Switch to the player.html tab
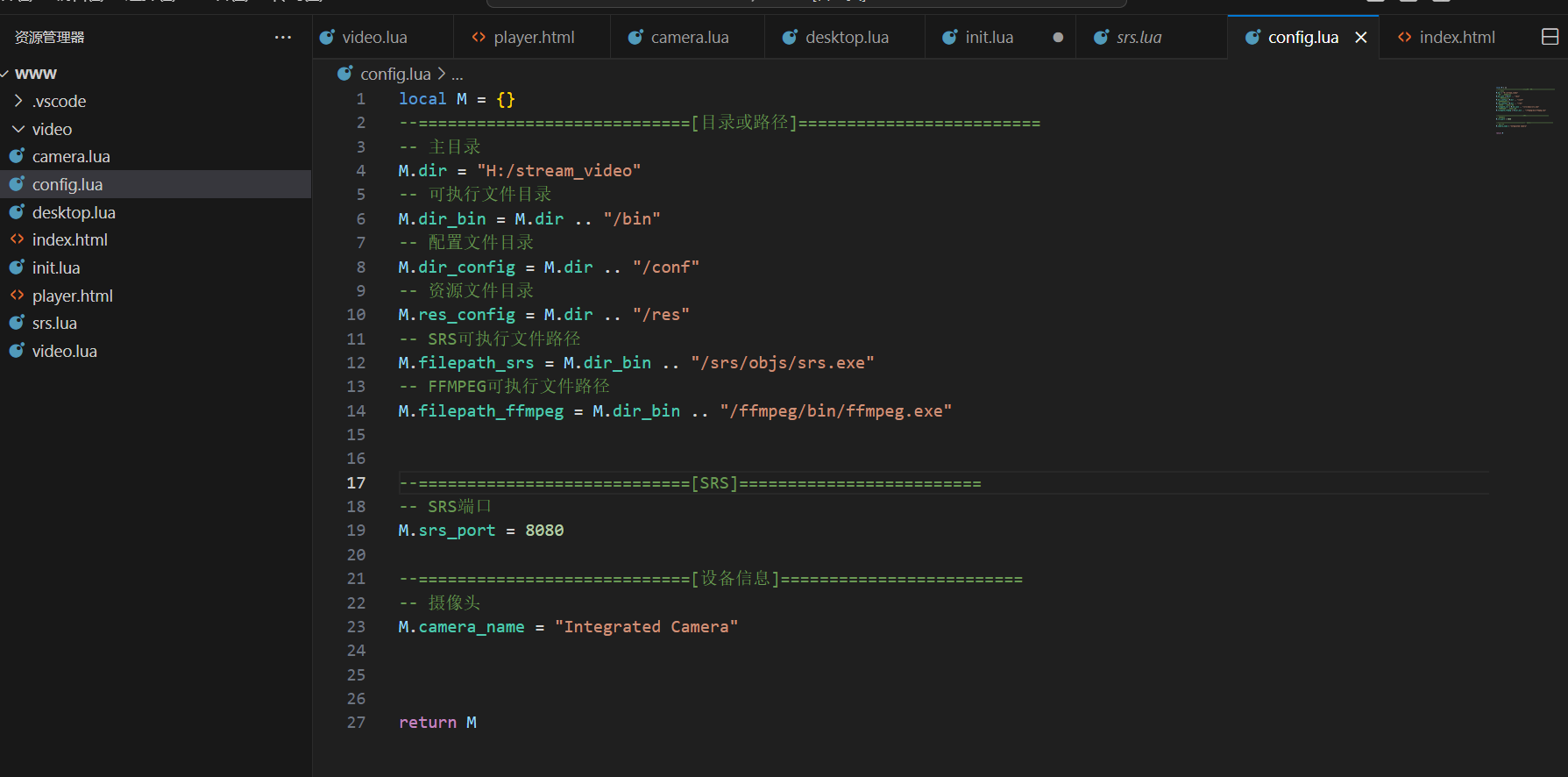This screenshot has height=777, width=1568. point(532,37)
